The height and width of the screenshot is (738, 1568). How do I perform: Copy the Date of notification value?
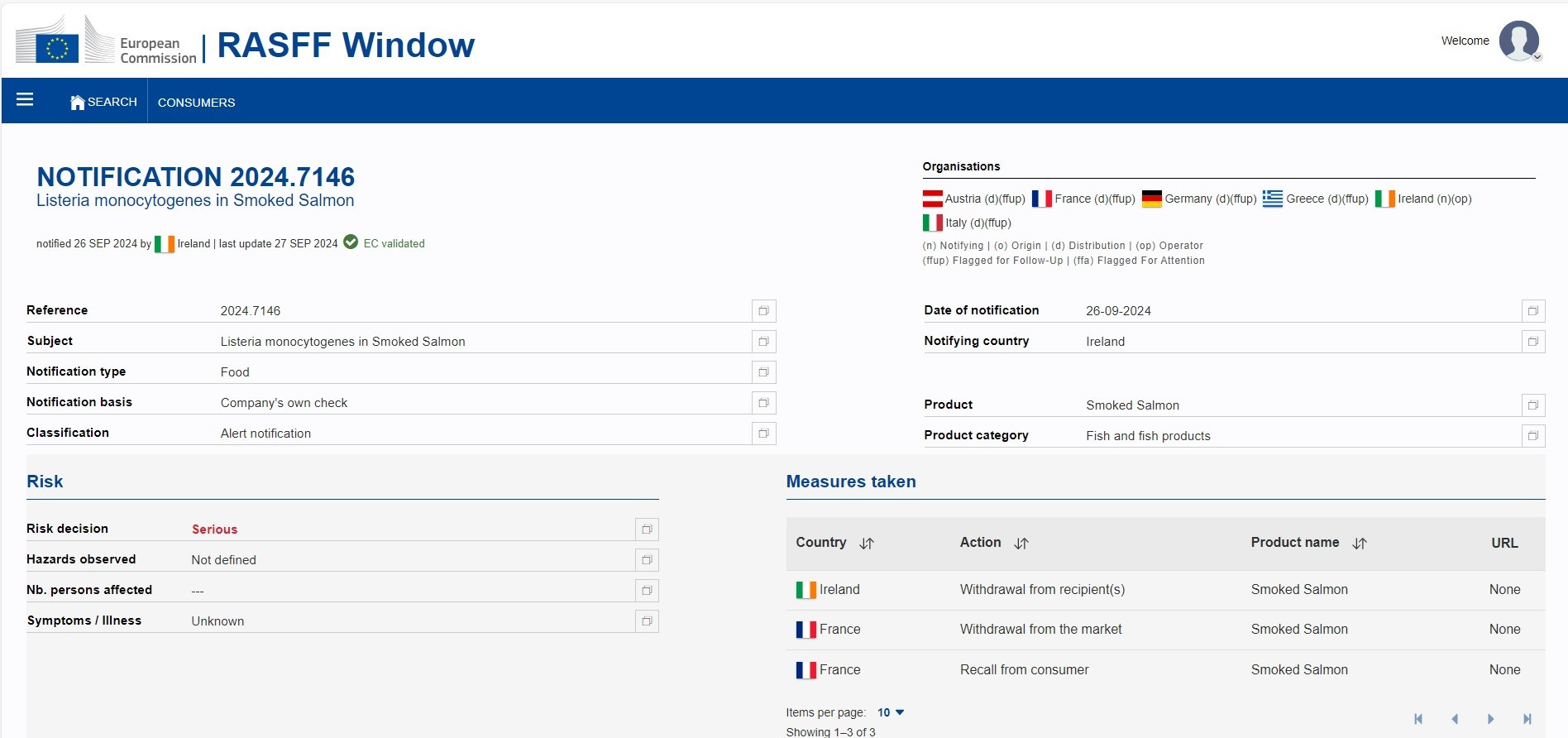coord(1532,311)
